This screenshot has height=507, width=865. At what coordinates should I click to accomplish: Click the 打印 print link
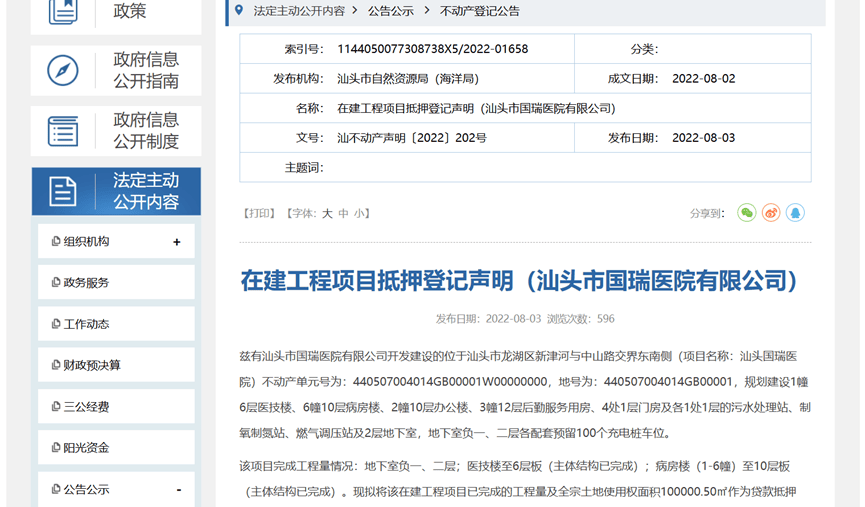pyautogui.click(x=261, y=214)
